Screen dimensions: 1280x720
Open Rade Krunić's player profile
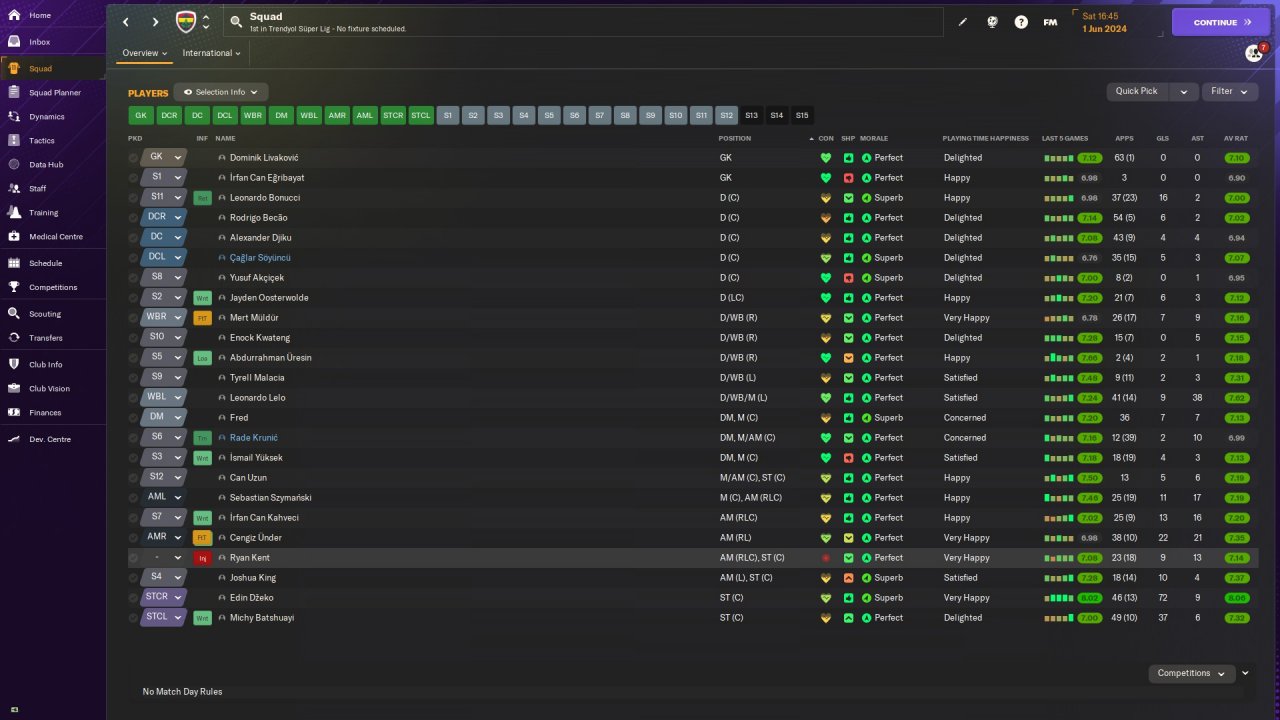[x=254, y=438]
